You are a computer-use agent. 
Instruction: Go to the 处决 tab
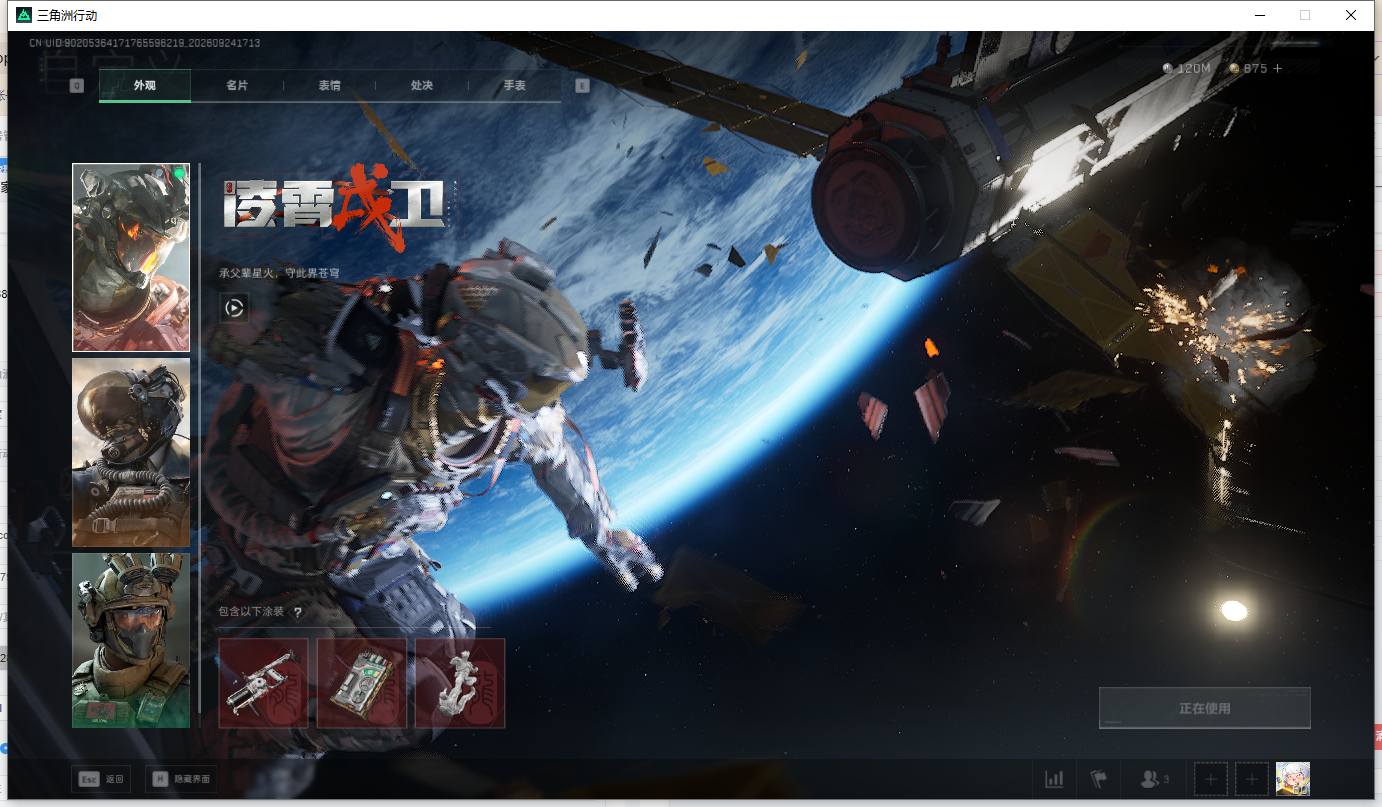click(422, 86)
